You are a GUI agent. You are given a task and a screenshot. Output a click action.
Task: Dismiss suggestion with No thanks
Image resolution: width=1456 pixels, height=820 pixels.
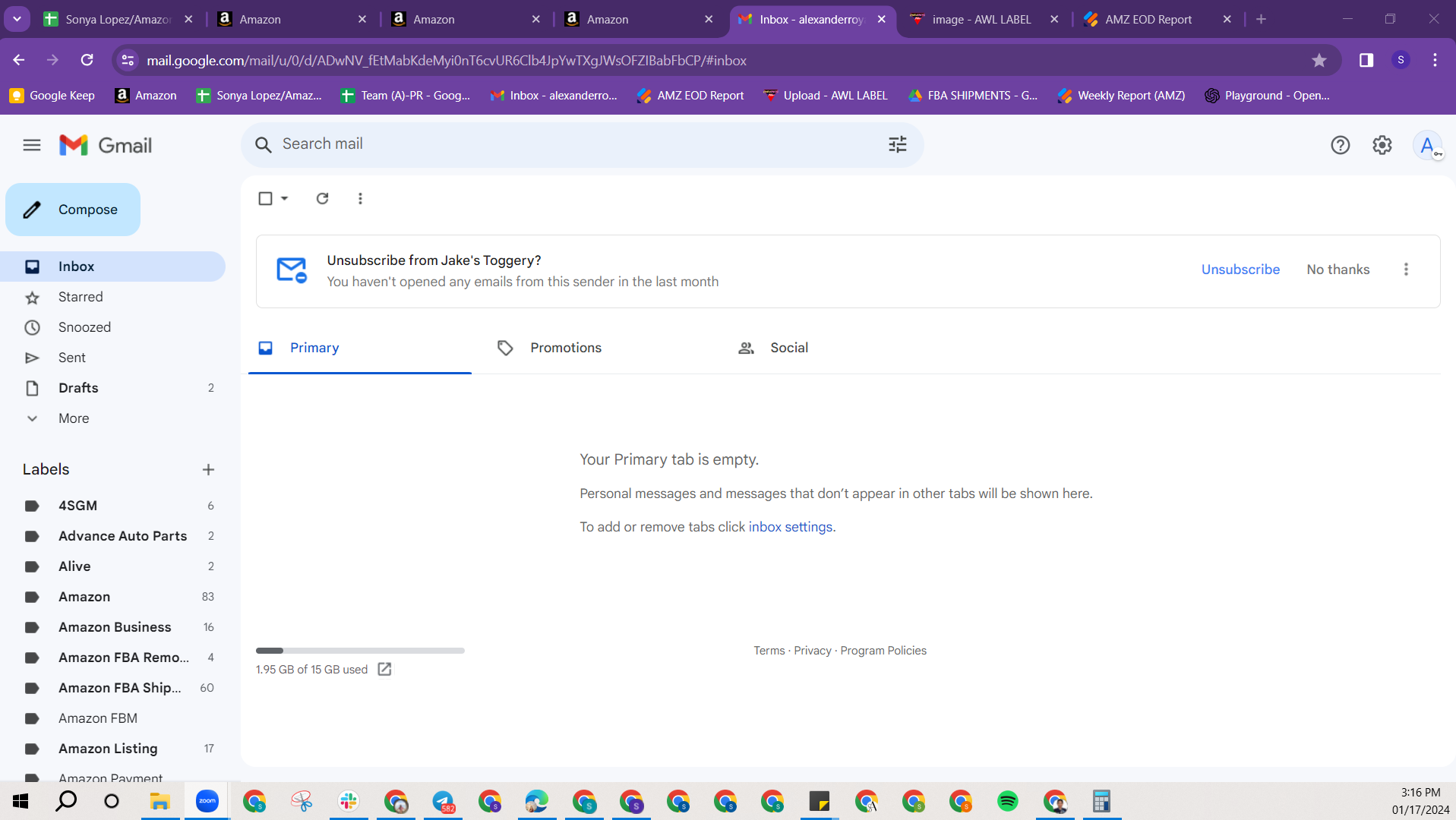1338,270
